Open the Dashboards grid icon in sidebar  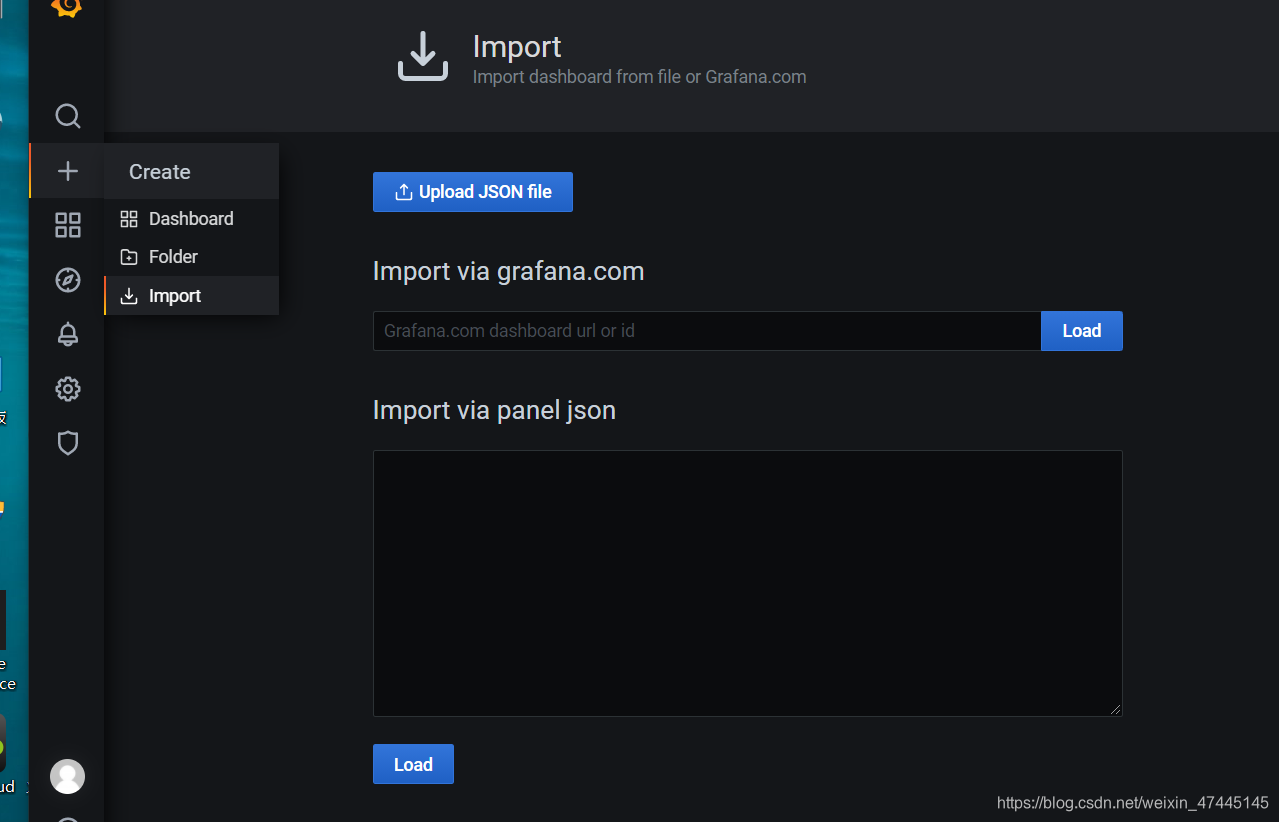67,225
